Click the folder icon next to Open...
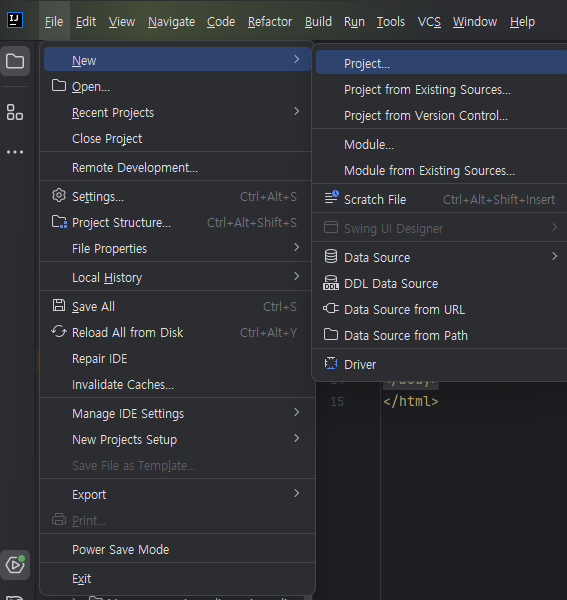The image size is (567, 600). 59,85
